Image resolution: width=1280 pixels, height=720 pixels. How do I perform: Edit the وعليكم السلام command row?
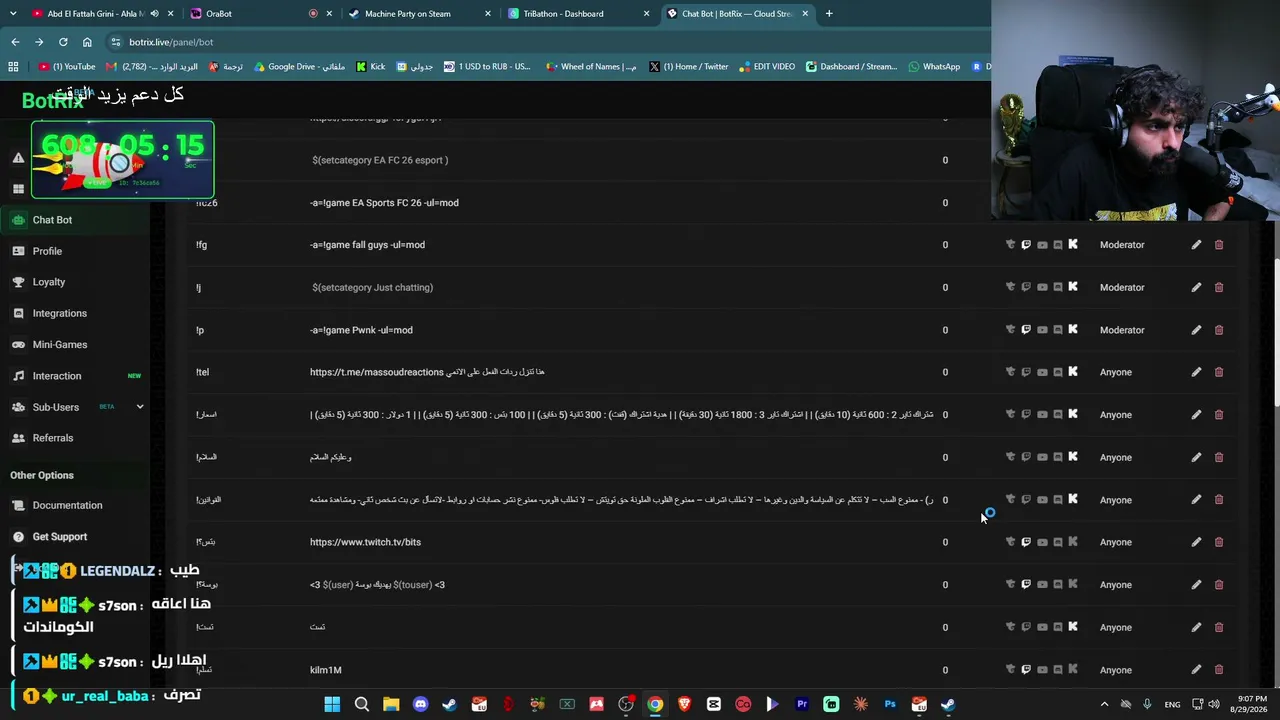pos(1196,457)
